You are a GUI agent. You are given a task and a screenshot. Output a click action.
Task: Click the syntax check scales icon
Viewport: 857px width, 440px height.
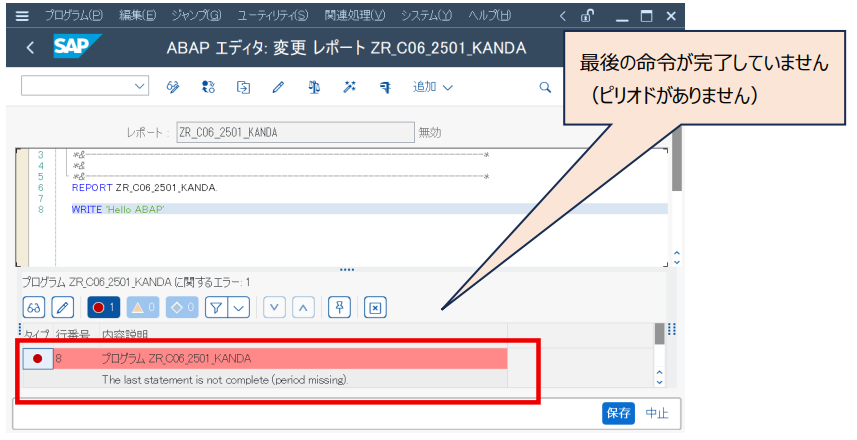(314, 87)
